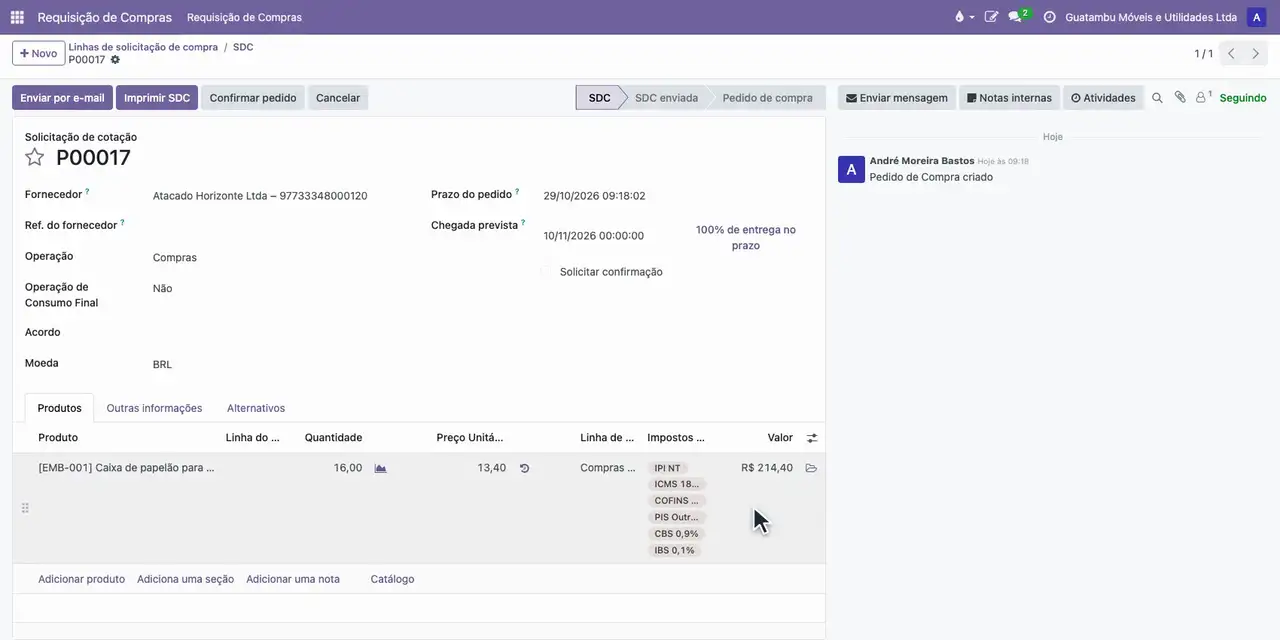Open company switcher Guatambu Móveis e Utilidades Ltda
The image size is (1280, 640).
click(1151, 17)
